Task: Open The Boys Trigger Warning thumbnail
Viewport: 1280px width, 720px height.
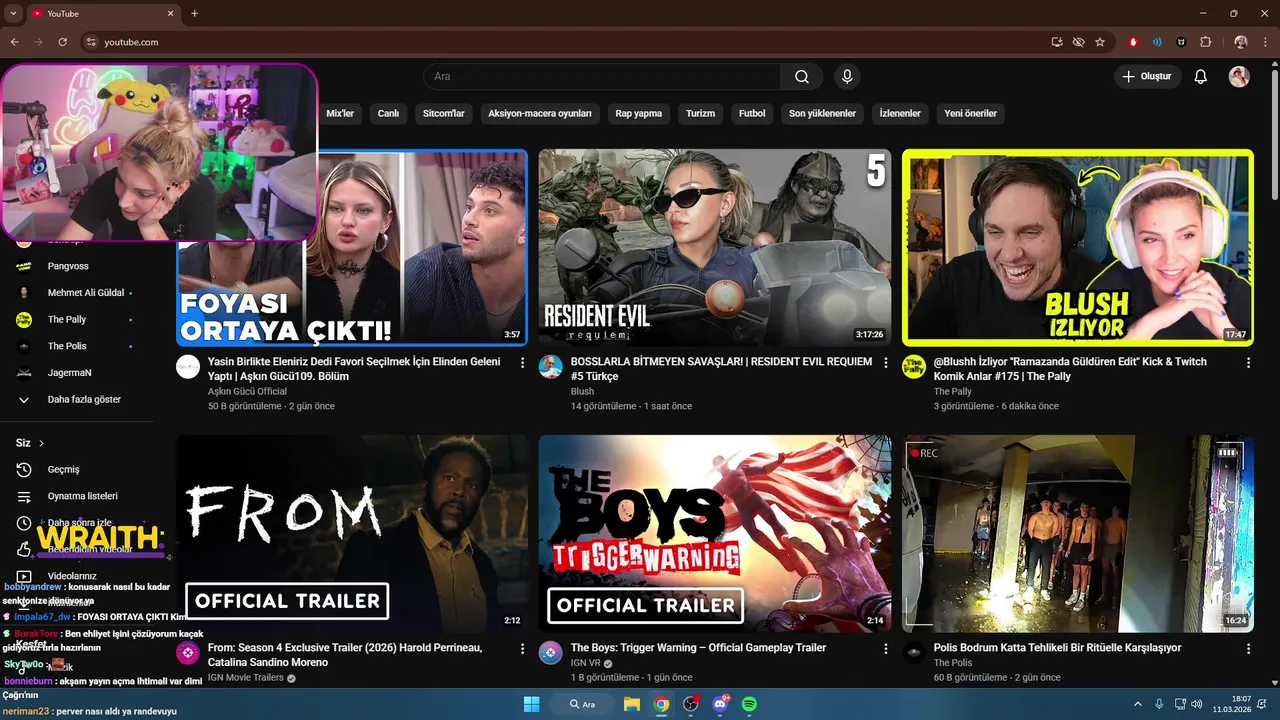Action: pyautogui.click(x=715, y=533)
